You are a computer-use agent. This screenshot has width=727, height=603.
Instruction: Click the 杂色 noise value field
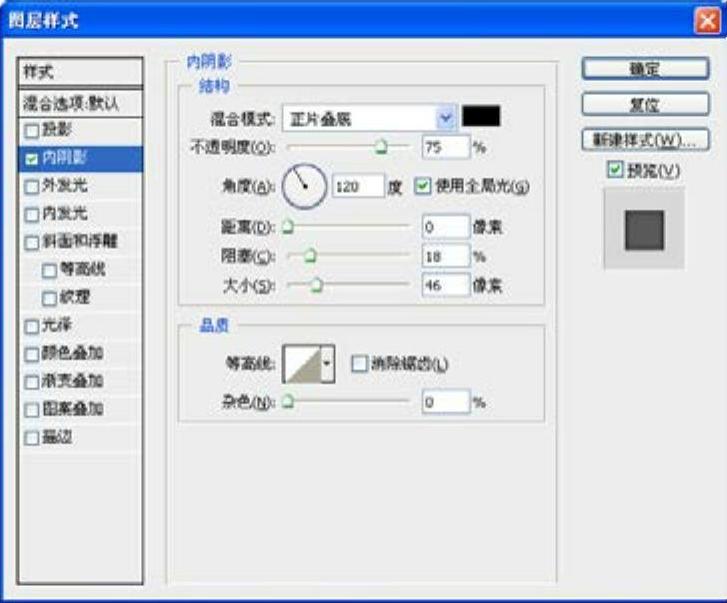[x=446, y=401]
